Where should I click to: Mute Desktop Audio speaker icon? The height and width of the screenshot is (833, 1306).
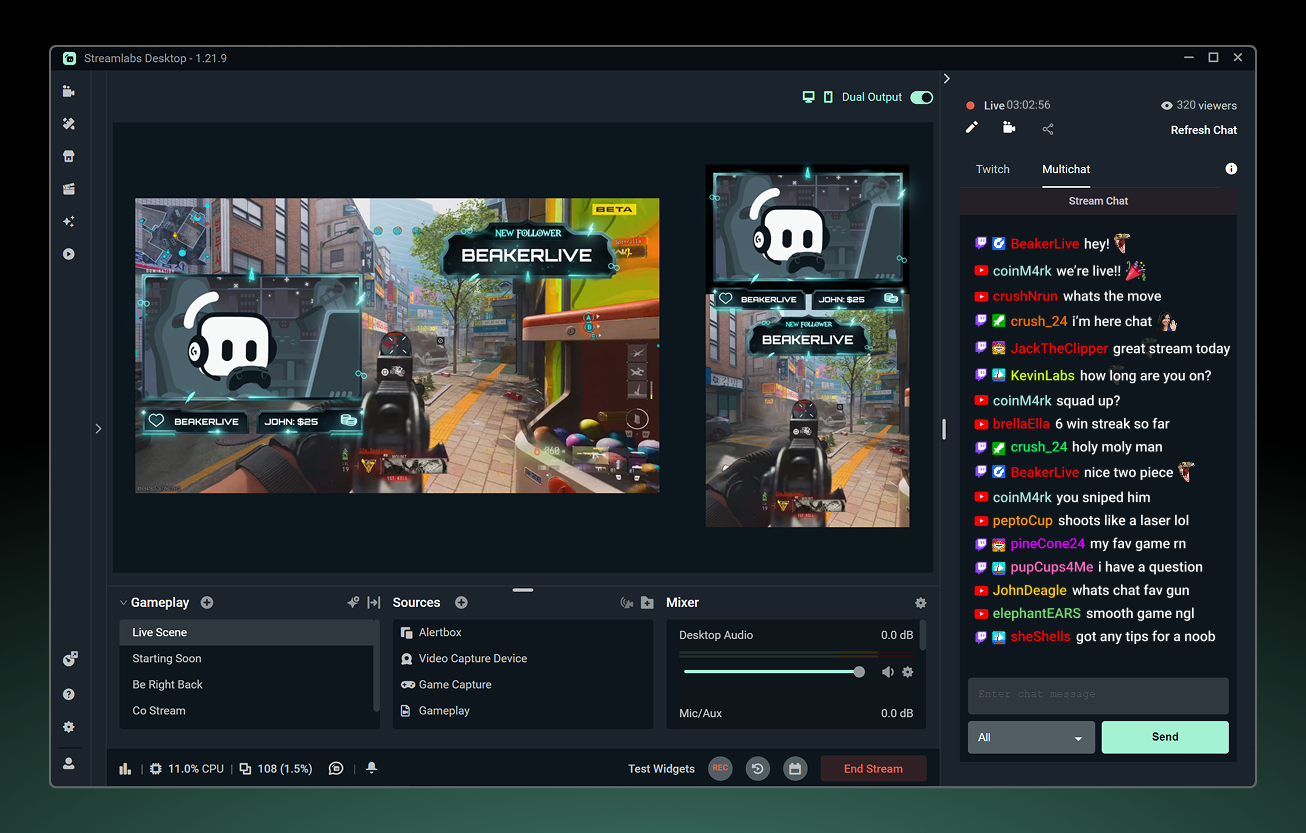tap(887, 672)
